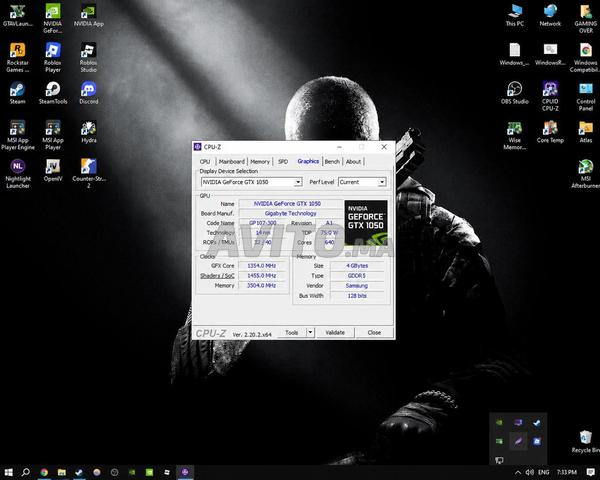
Task: Open the Roblox Studio desktop shortcut
Action: tap(88, 57)
